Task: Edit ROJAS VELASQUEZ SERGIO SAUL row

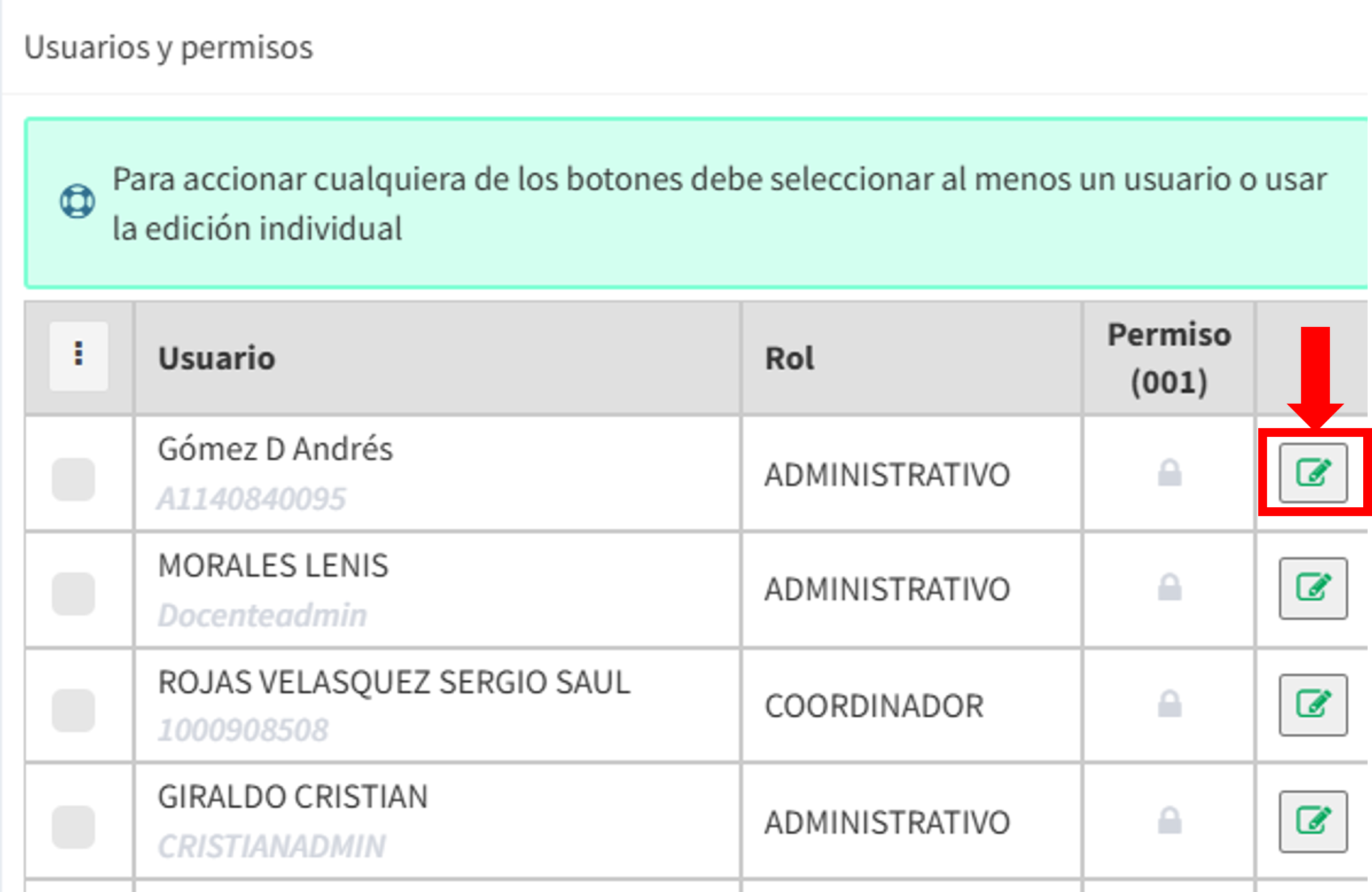Action: 1313,705
